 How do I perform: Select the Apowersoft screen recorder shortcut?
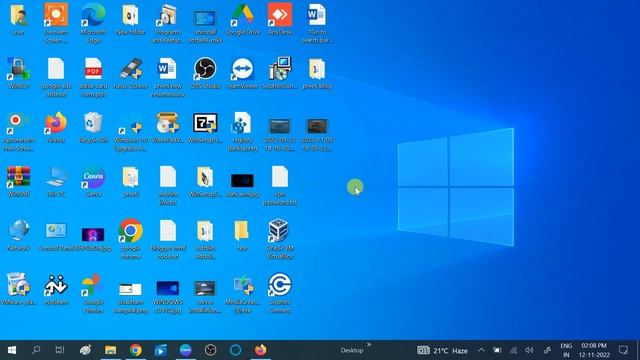(19, 131)
